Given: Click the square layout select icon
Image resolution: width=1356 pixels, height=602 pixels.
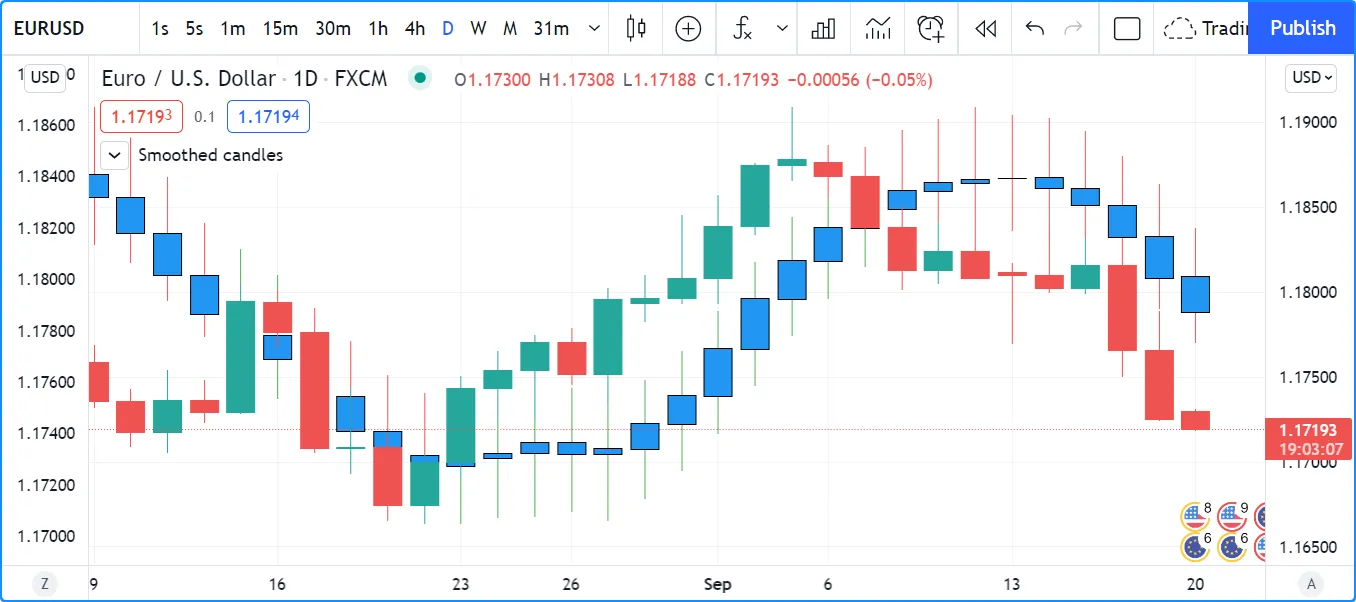Looking at the screenshot, I should (1127, 28).
